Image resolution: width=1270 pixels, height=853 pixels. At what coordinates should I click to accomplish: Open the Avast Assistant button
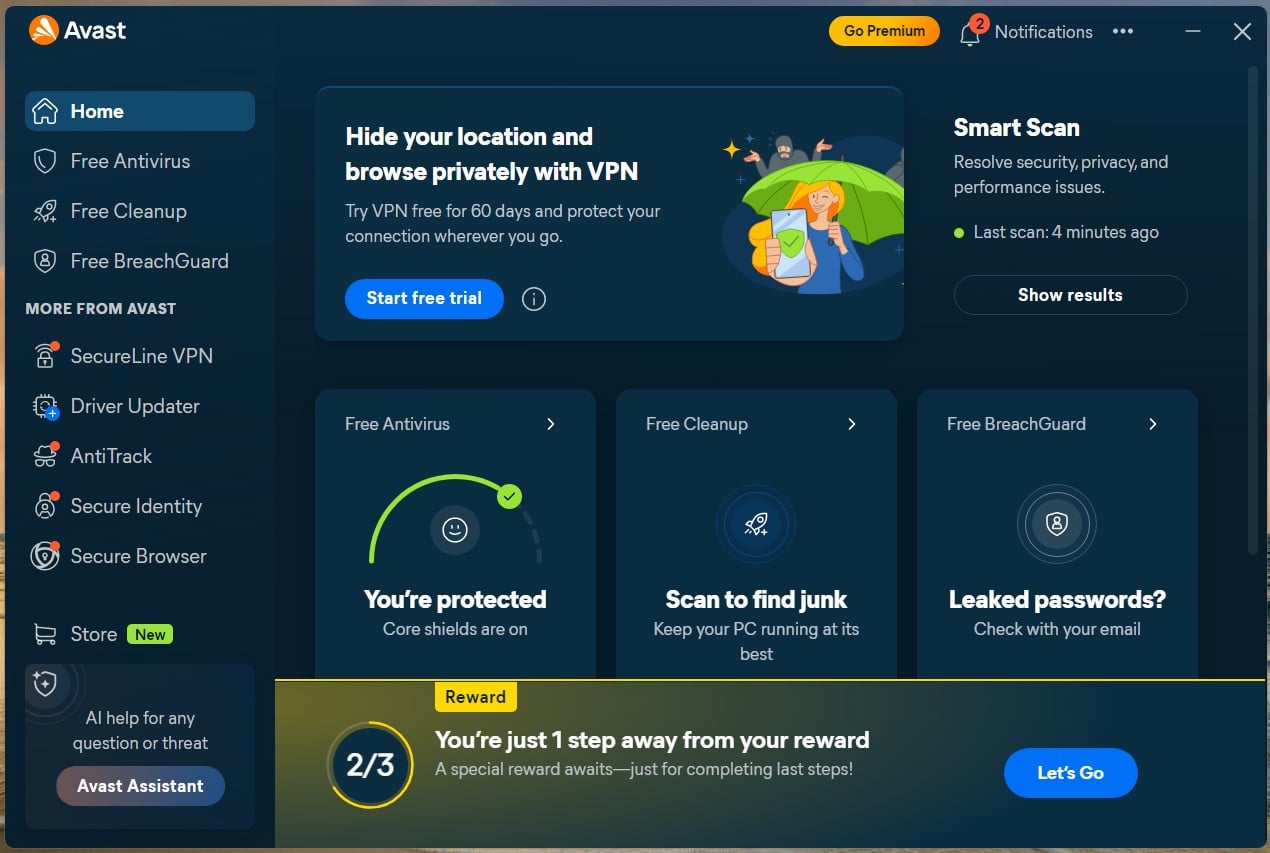[x=140, y=786]
